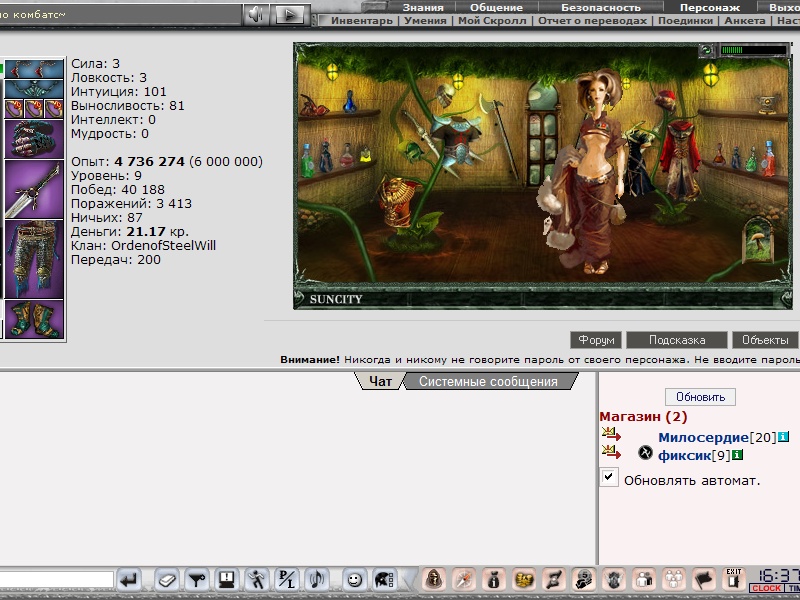Click the chat message input field
The height and width of the screenshot is (600, 800).
tap(56, 580)
